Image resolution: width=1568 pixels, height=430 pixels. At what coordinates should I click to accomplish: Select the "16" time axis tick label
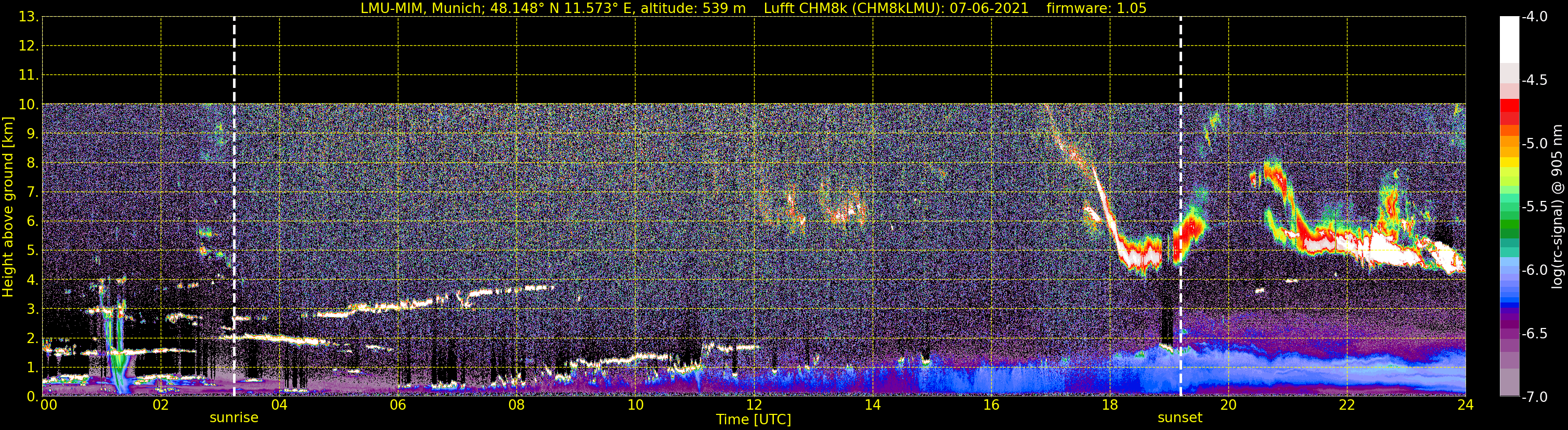pos(992,406)
